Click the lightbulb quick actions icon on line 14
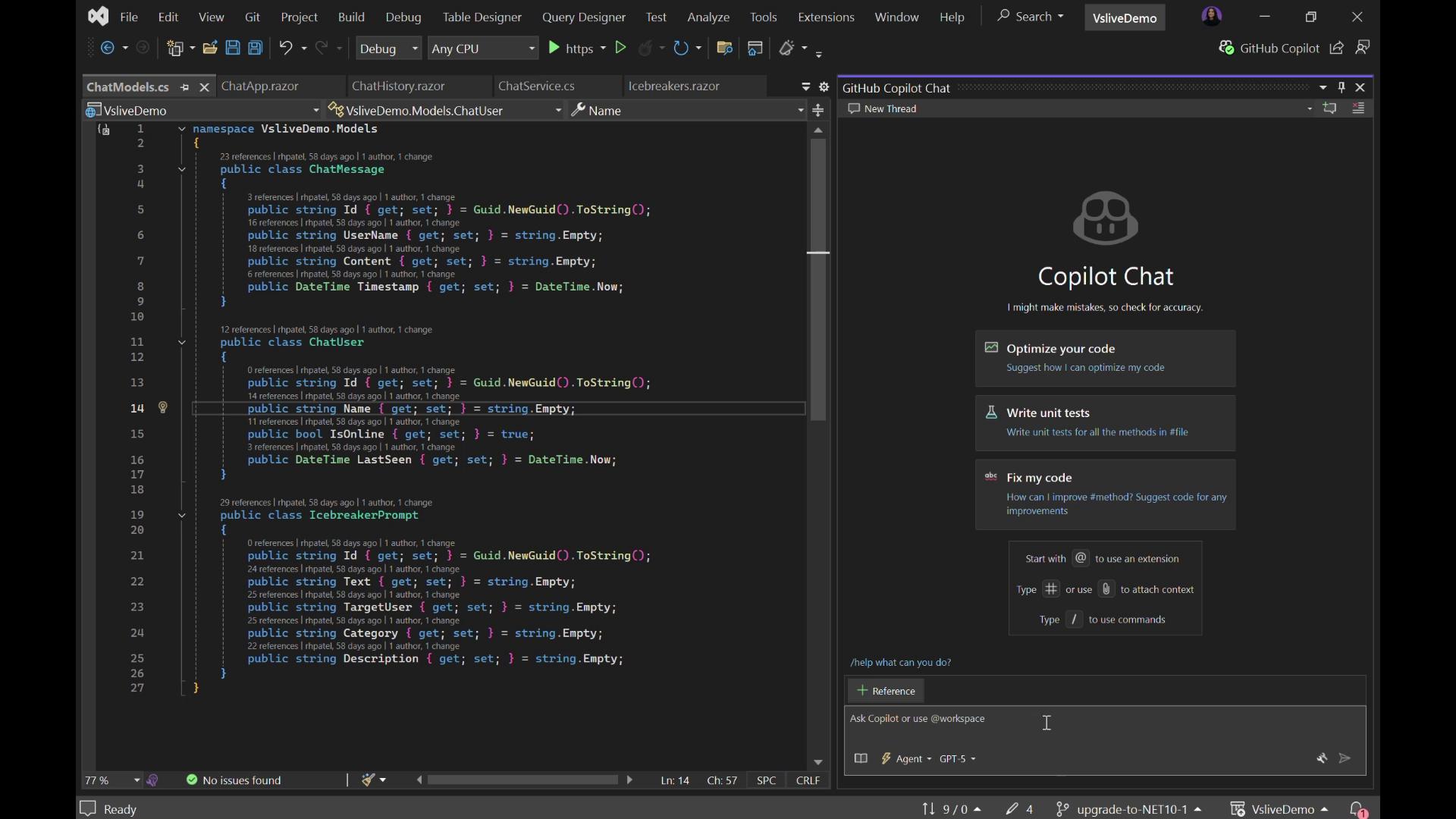Image resolution: width=1456 pixels, height=819 pixels. tap(163, 408)
